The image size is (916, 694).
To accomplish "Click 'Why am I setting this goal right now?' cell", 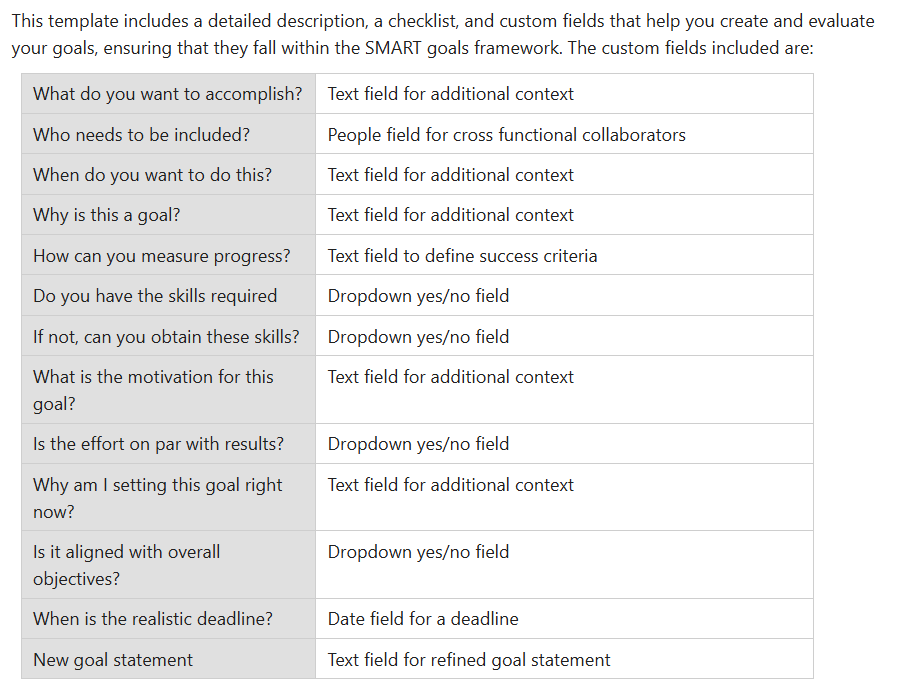I will 157,498.
